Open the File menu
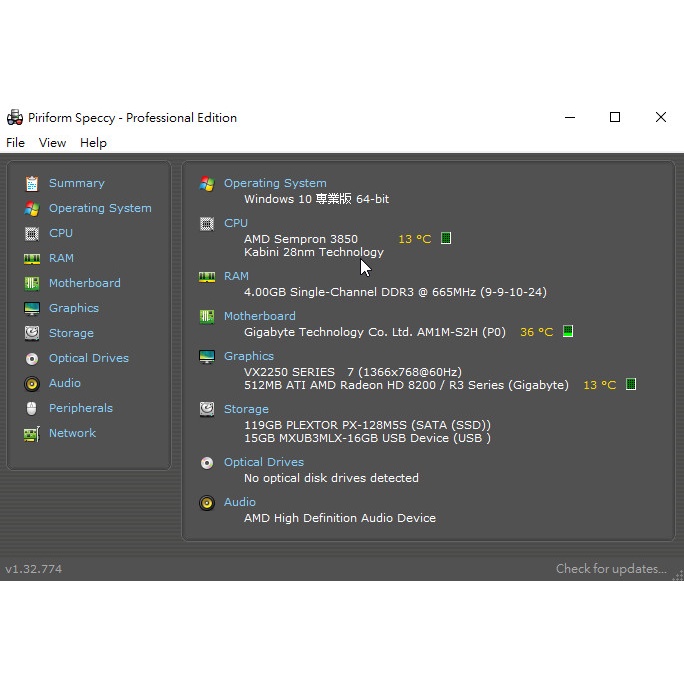 15,143
